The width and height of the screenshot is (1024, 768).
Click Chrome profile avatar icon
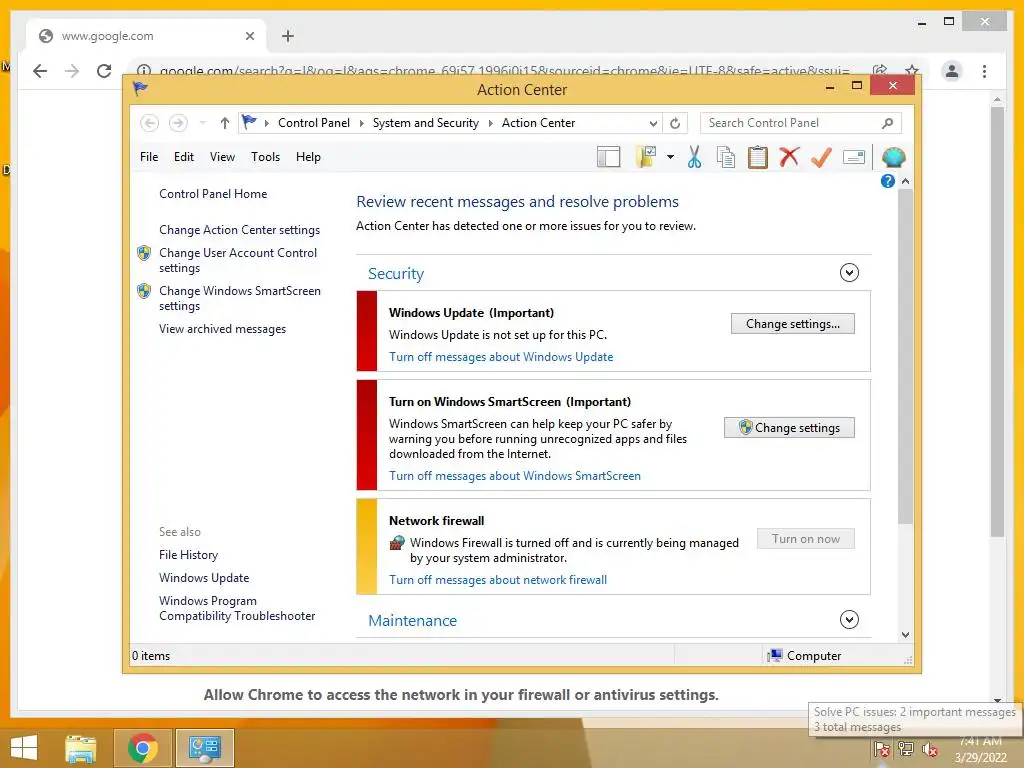pyautogui.click(x=952, y=71)
